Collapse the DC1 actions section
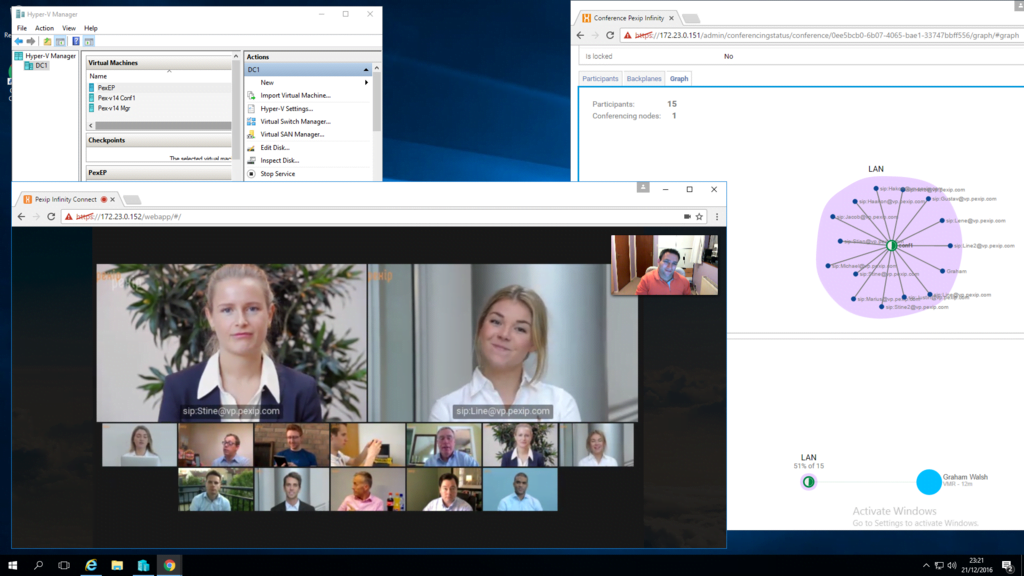Image resolution: width=1024 pixels, height=576 pixels. tap(366, 70)
